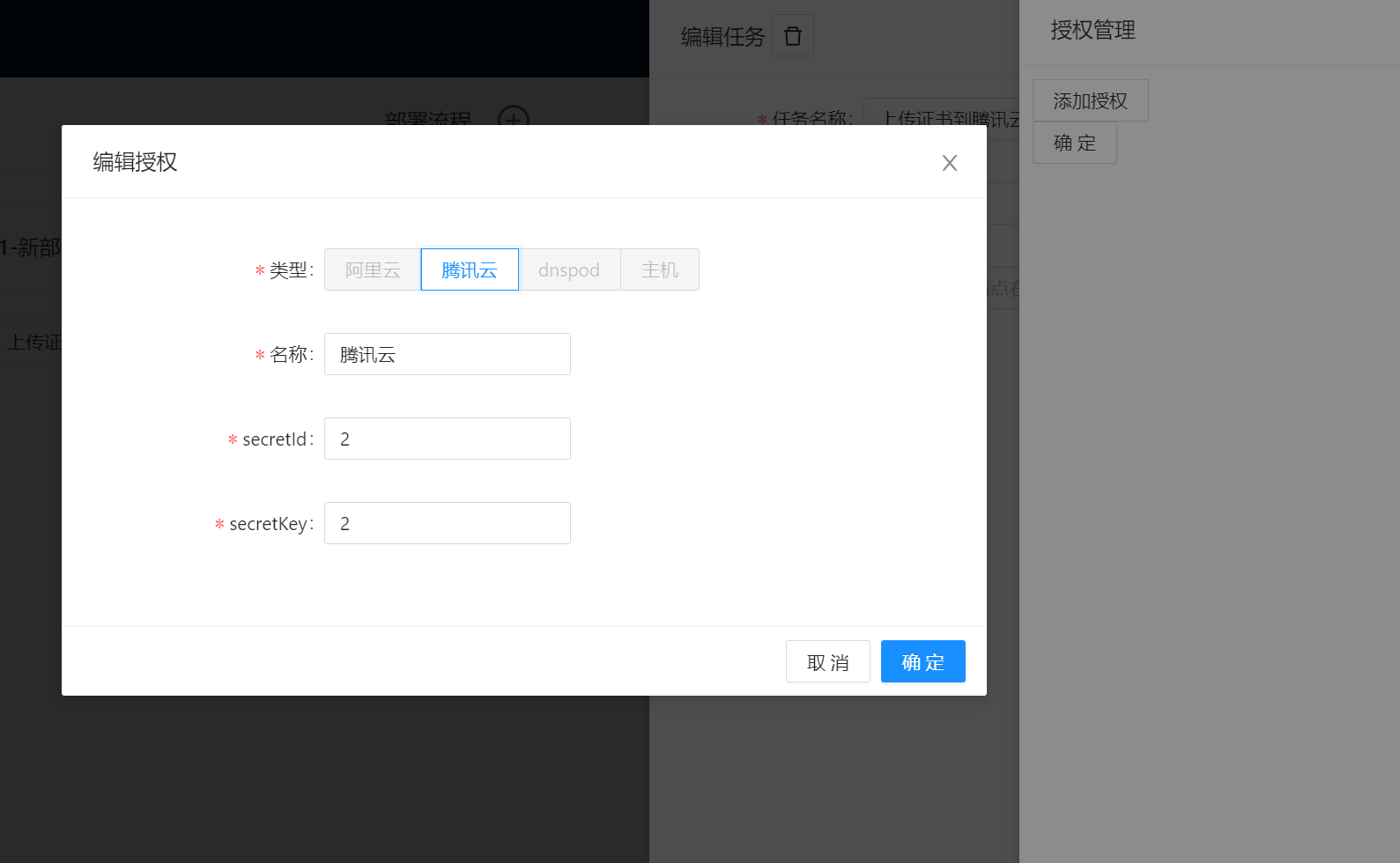The width and height of the screenshot is (1400, 863).
Task: Click the 添加授权 button
Action: point(1090,100)
